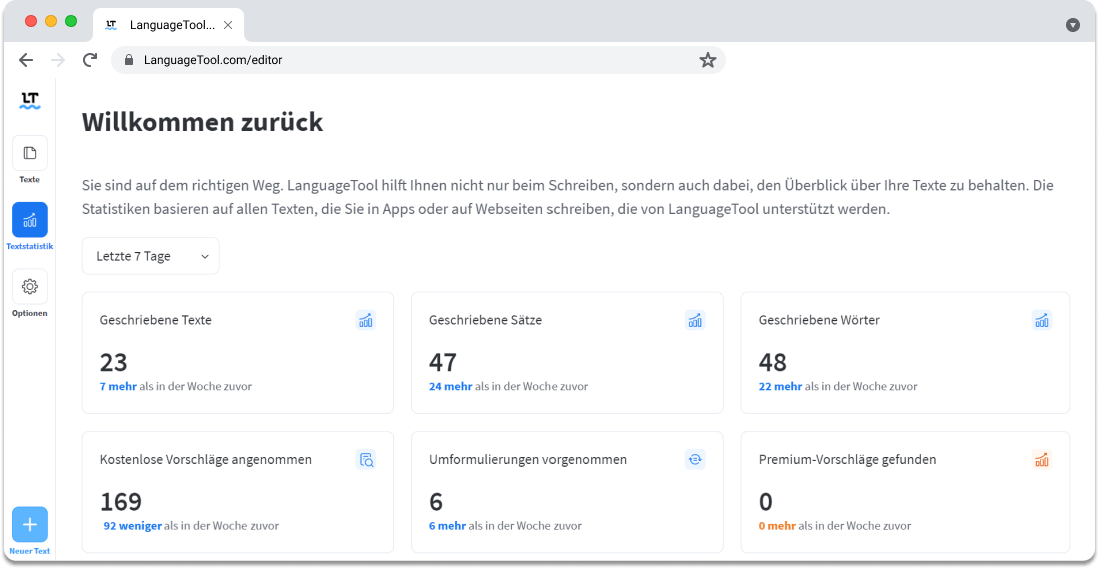Open the Texte documents icon

(29, 153)
